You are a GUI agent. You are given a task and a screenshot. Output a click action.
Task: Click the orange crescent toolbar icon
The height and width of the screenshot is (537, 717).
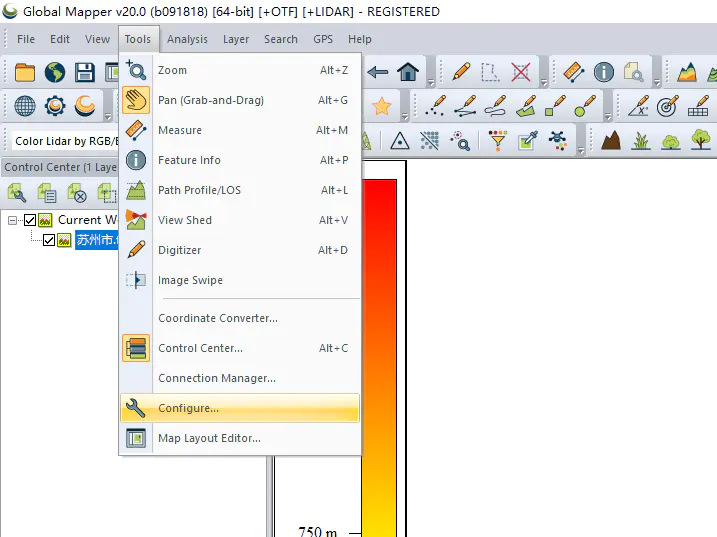pos(85,106)
